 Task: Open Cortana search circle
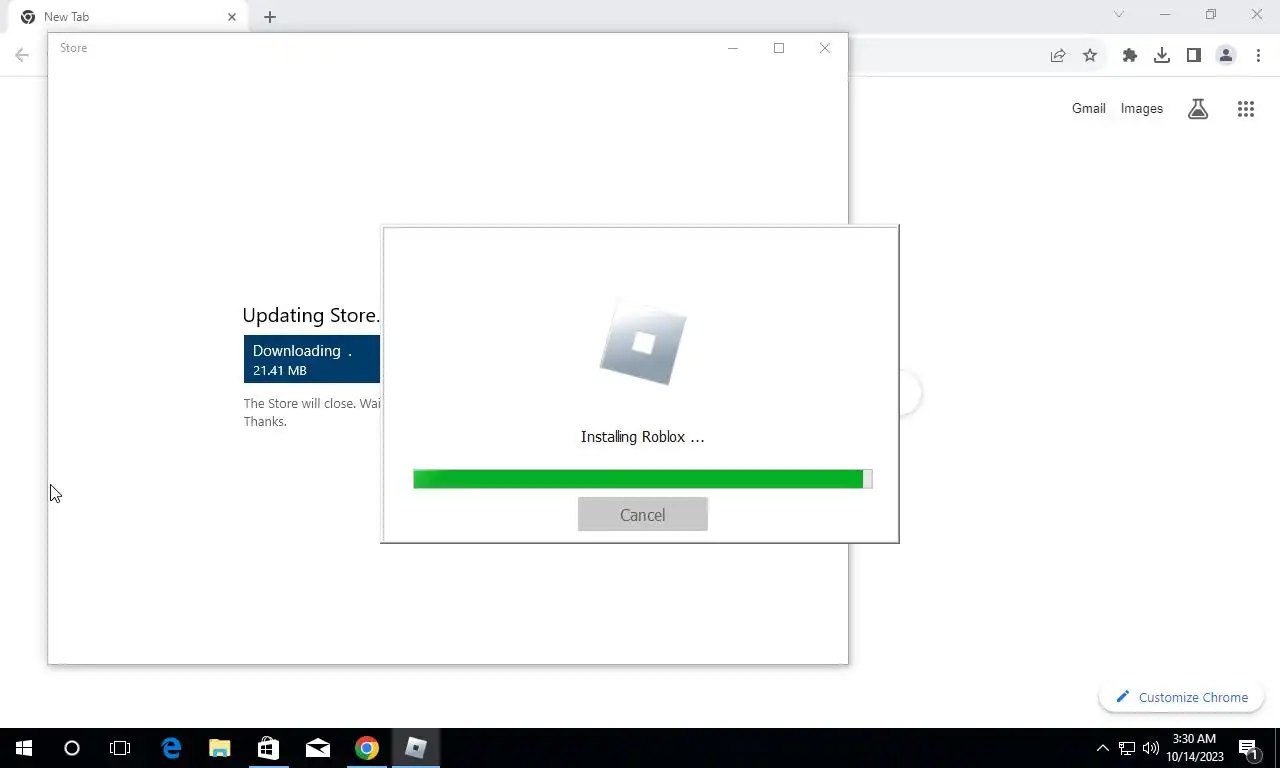click(72, 748)
